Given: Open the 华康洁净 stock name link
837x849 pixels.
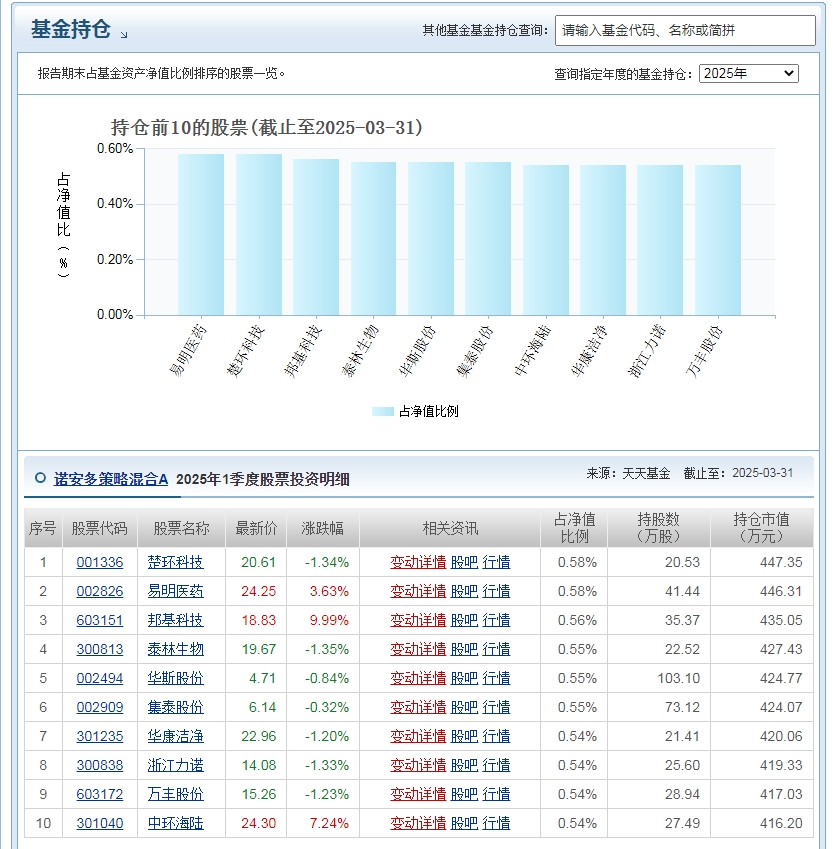Looking at the screenshot, I should (x=175, y=736).
